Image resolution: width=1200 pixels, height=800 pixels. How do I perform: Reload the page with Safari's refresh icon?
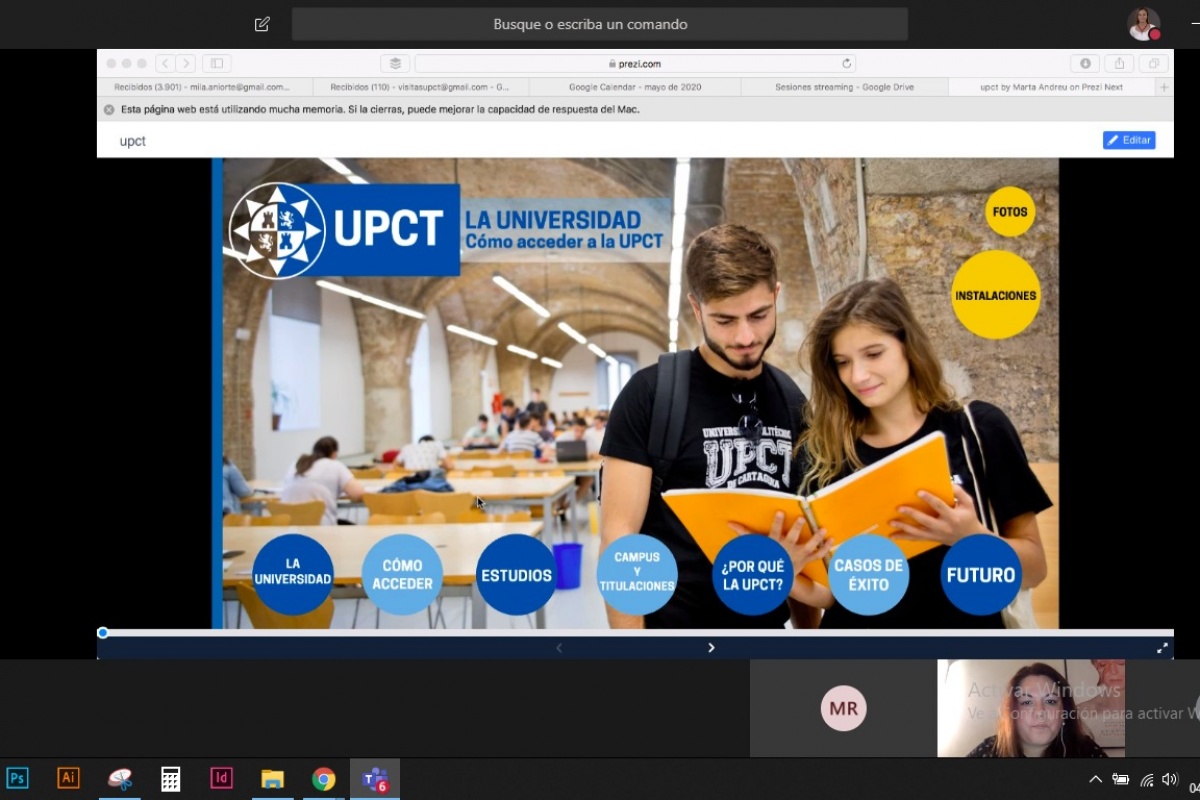click(847, 63)
